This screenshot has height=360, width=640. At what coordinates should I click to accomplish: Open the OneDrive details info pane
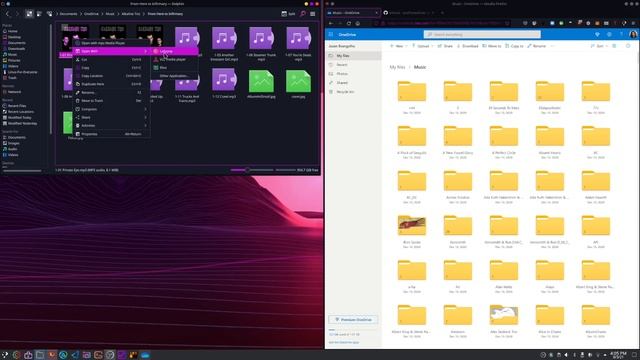point(628,46)
